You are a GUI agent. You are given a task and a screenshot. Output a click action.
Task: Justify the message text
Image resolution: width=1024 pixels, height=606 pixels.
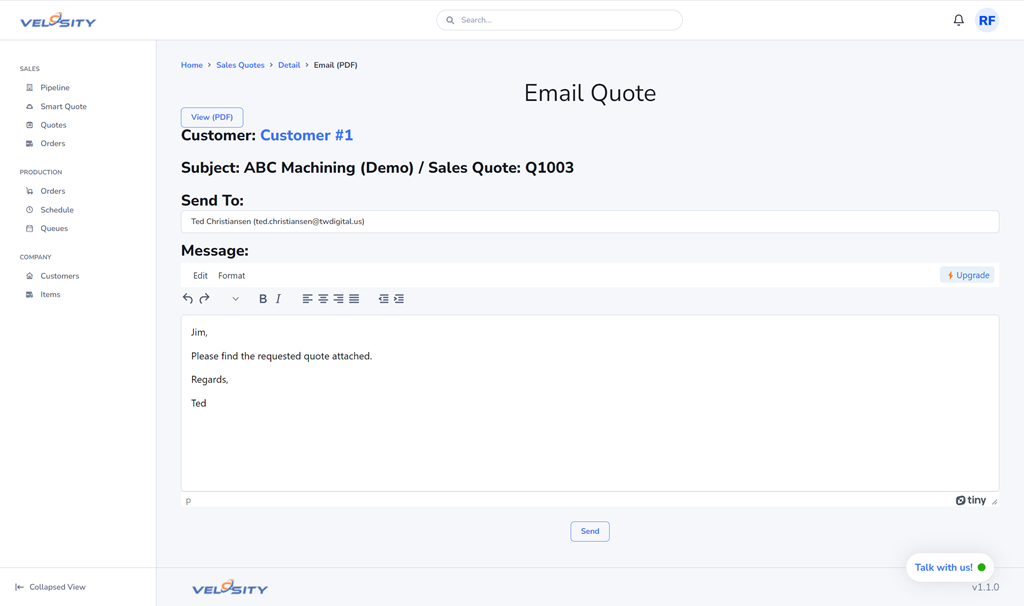[x=354, y=299]
